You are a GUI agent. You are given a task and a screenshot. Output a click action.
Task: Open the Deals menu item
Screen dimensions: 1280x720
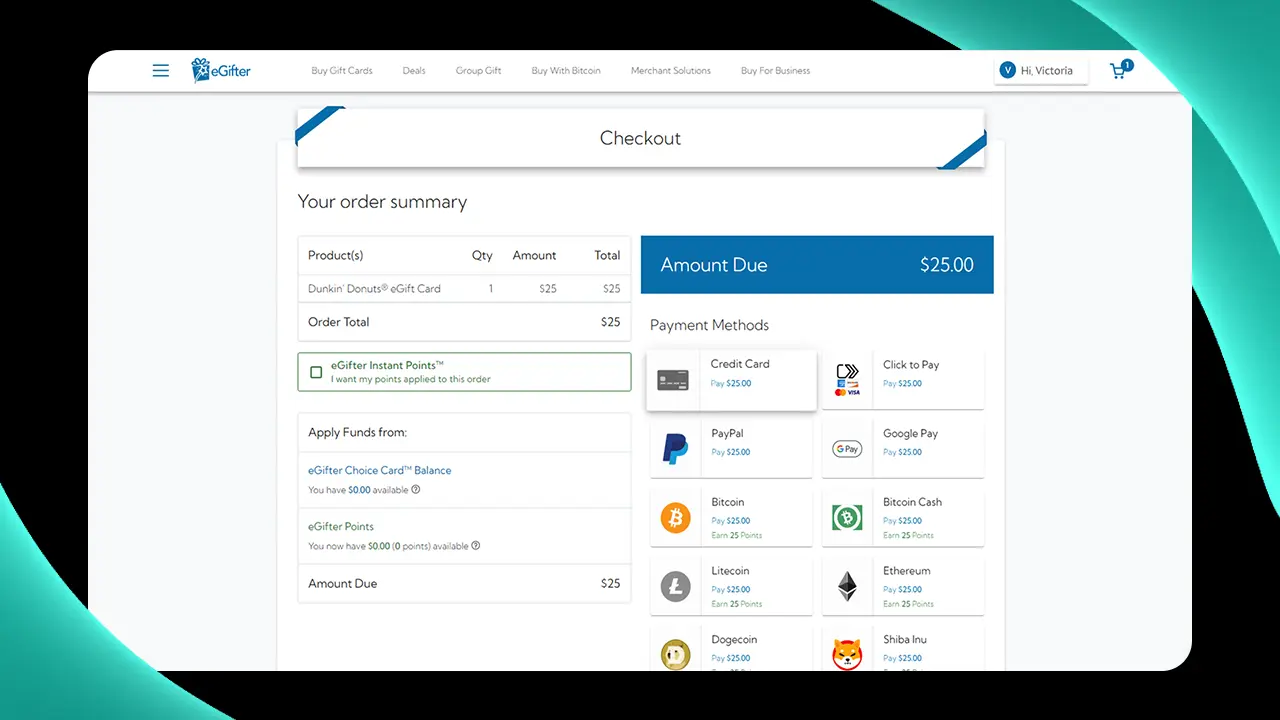[x=414, y=71]
